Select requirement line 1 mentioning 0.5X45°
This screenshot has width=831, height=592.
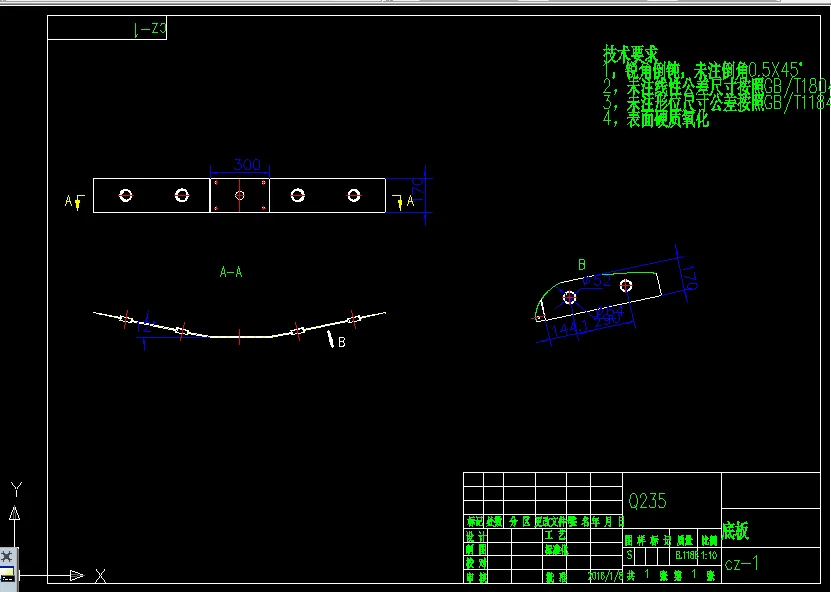[x=703, y=70]
